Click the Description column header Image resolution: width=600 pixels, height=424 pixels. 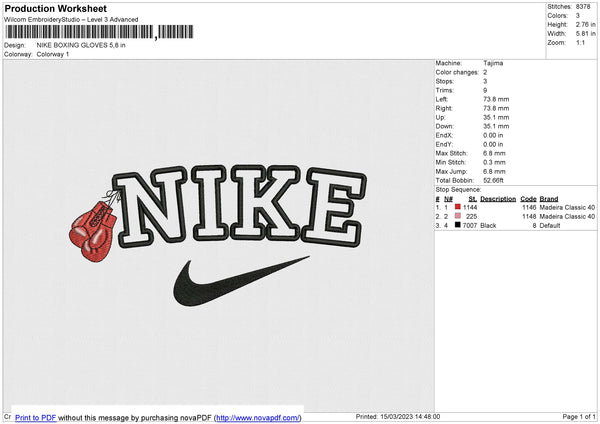tap(498, 199)
